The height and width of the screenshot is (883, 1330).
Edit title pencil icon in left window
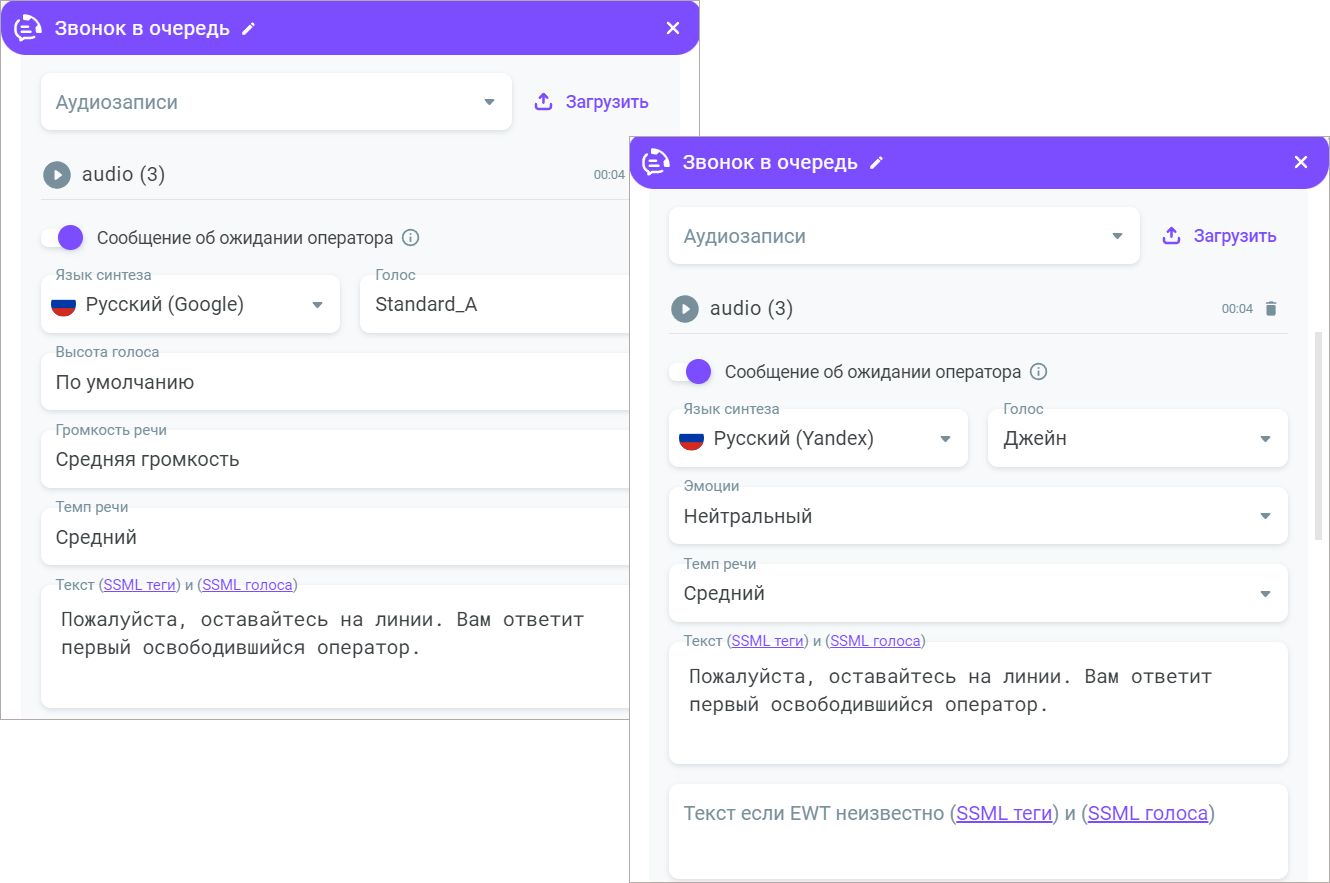coord(249,29)
